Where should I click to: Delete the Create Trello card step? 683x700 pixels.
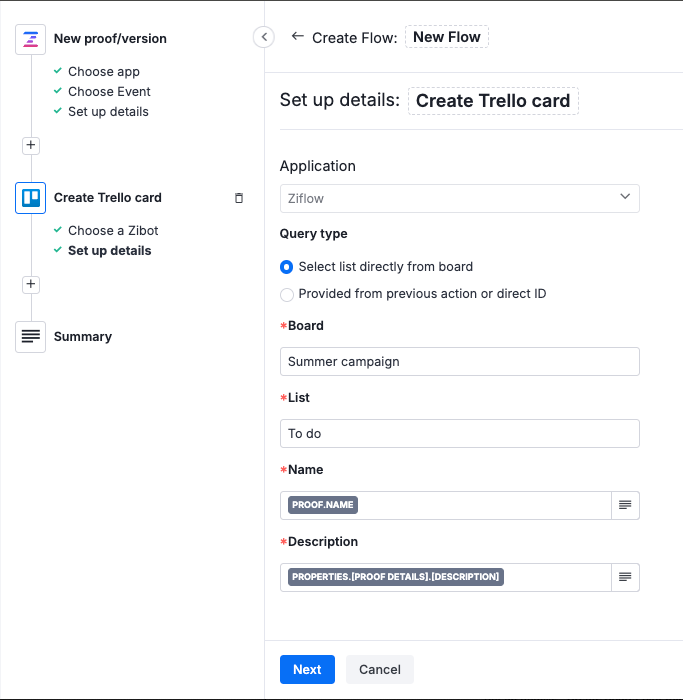click(x=239, y=198)
